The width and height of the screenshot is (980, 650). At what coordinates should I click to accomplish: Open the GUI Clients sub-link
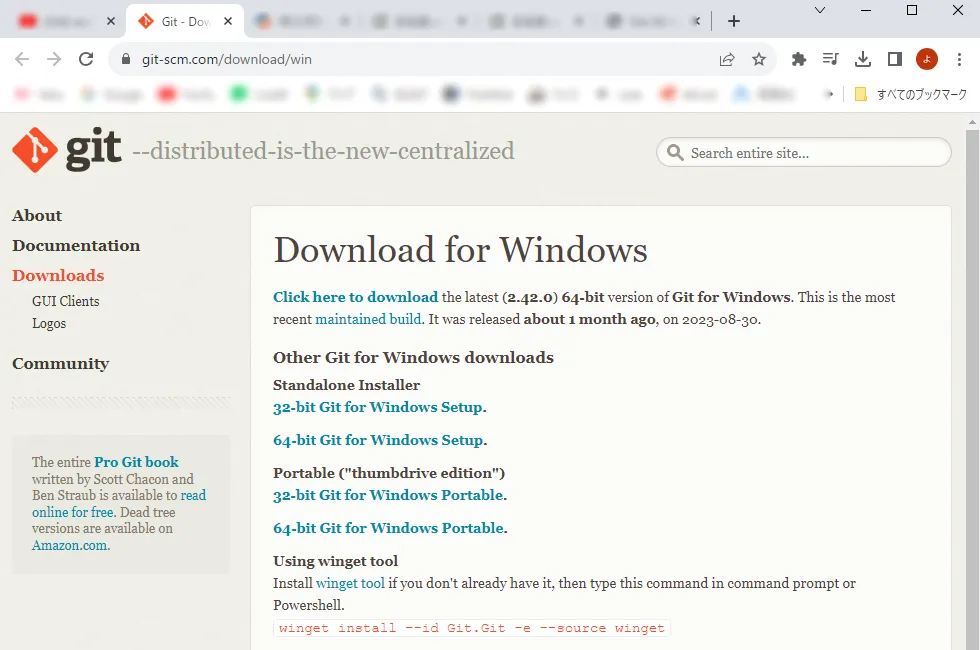point(66,301)
